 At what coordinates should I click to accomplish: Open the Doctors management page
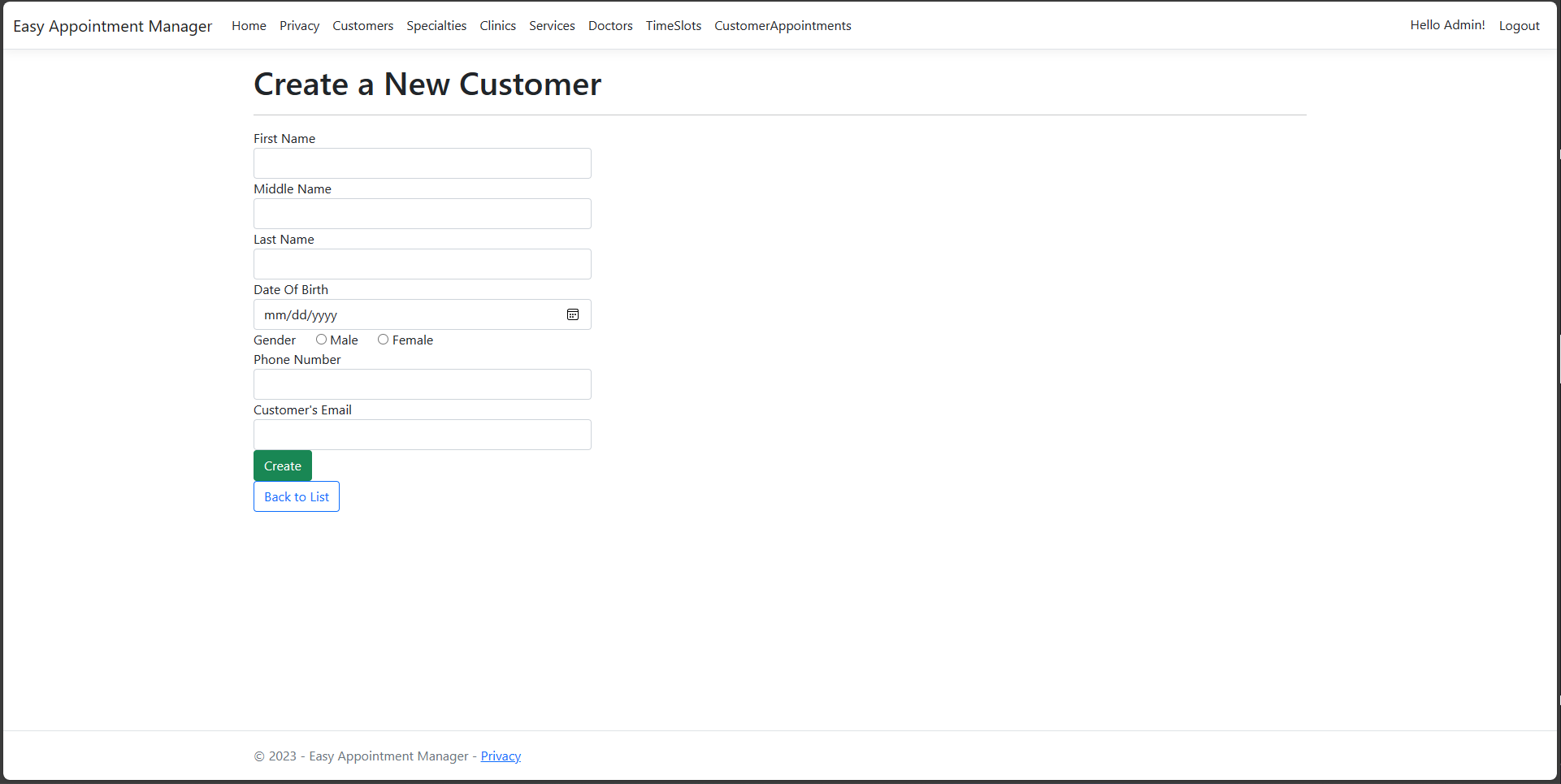[x=610, y=25]
